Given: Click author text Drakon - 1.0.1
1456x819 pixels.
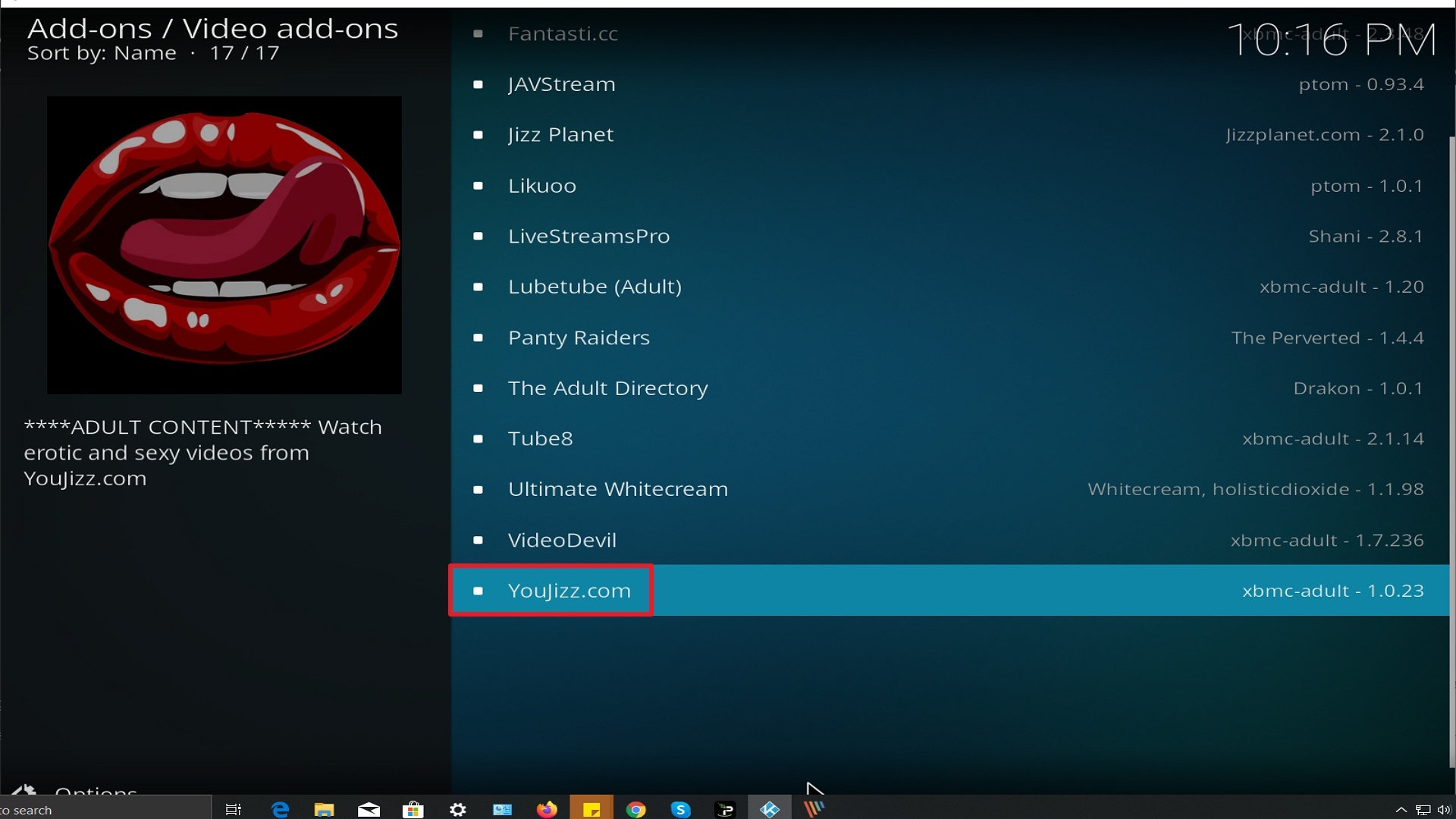Looking at the screenshot, I should click(x=1358, y=388).
